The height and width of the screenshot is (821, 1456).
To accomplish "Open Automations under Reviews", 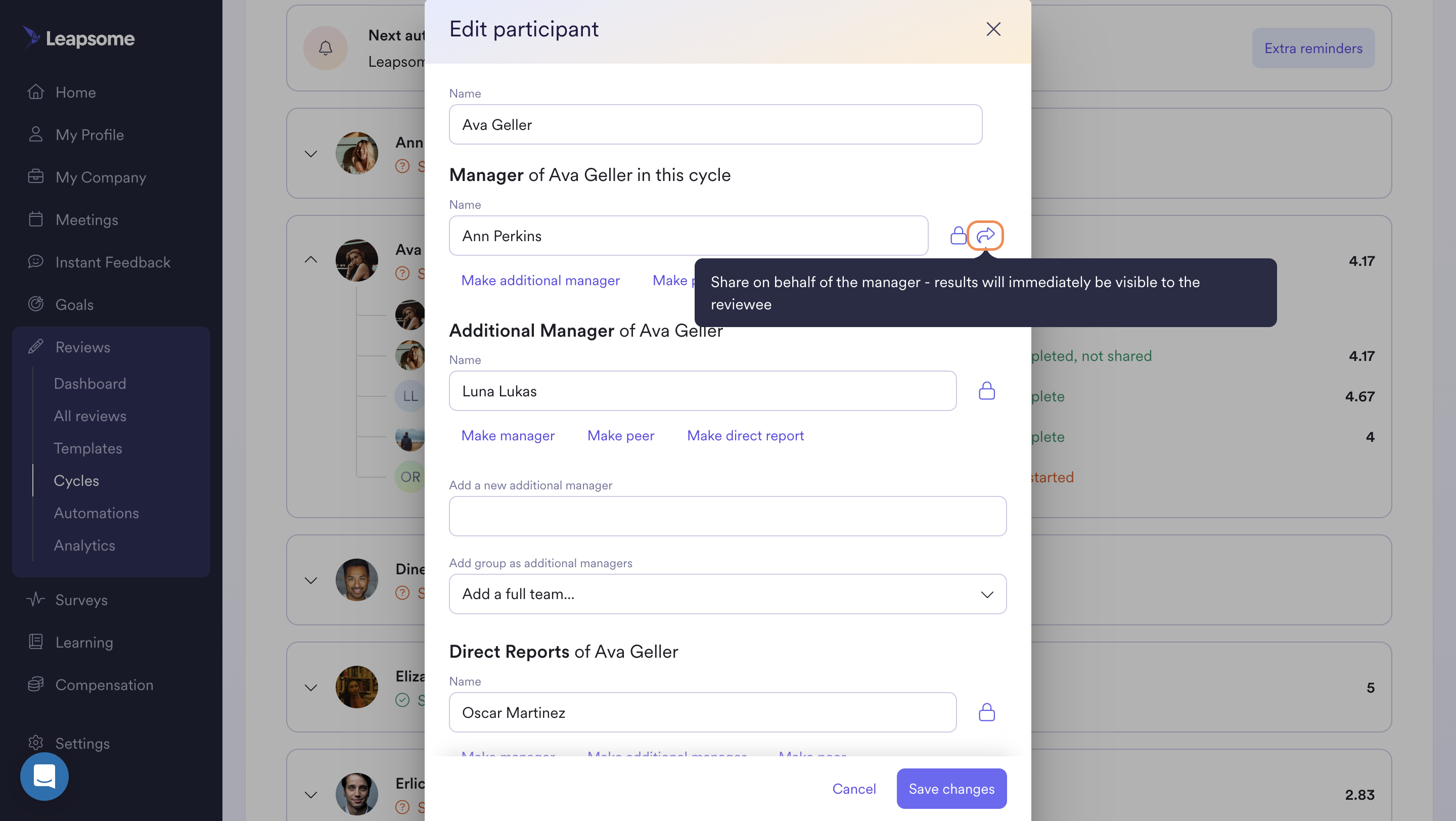I will tap(96, 513).
